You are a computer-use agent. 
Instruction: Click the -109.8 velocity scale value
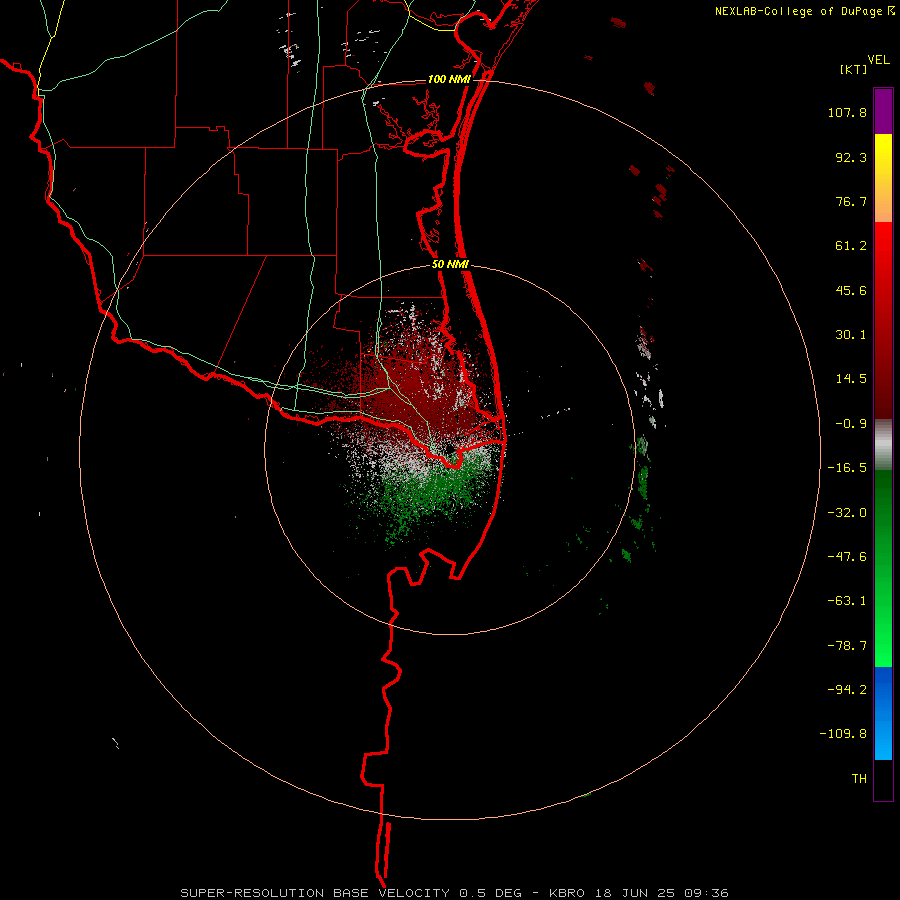[843, 734]
